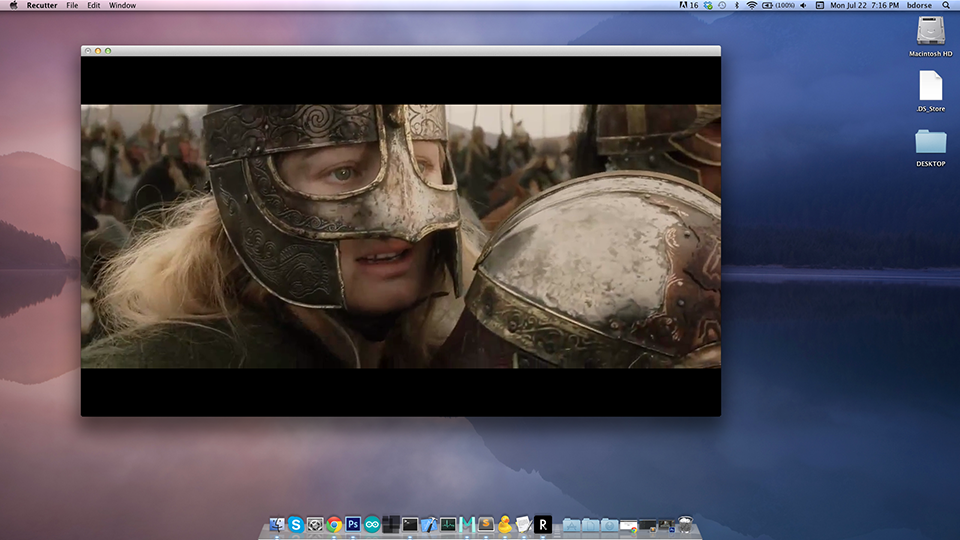Launch Skype from the dock

[x=296, y=525]
